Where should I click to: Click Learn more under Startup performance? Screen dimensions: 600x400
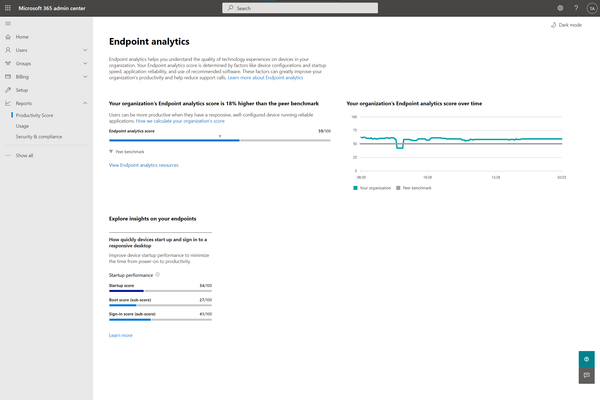(121, 335)
